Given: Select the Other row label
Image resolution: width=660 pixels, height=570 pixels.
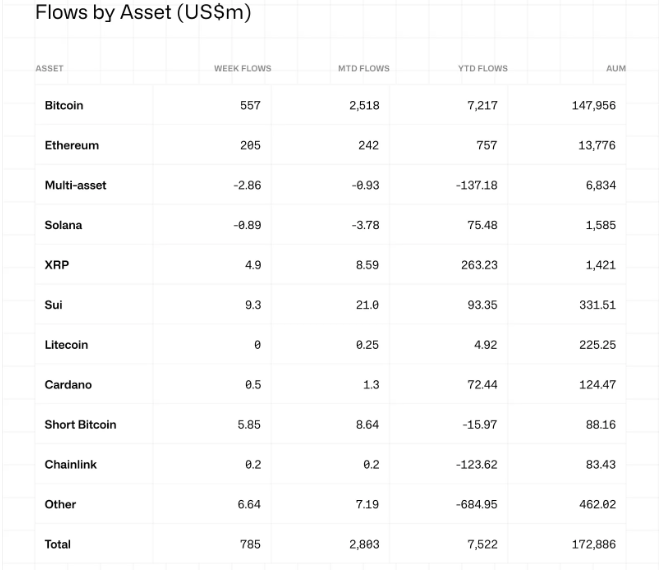Looking at the screenshot, I should [x=60, y=505].
